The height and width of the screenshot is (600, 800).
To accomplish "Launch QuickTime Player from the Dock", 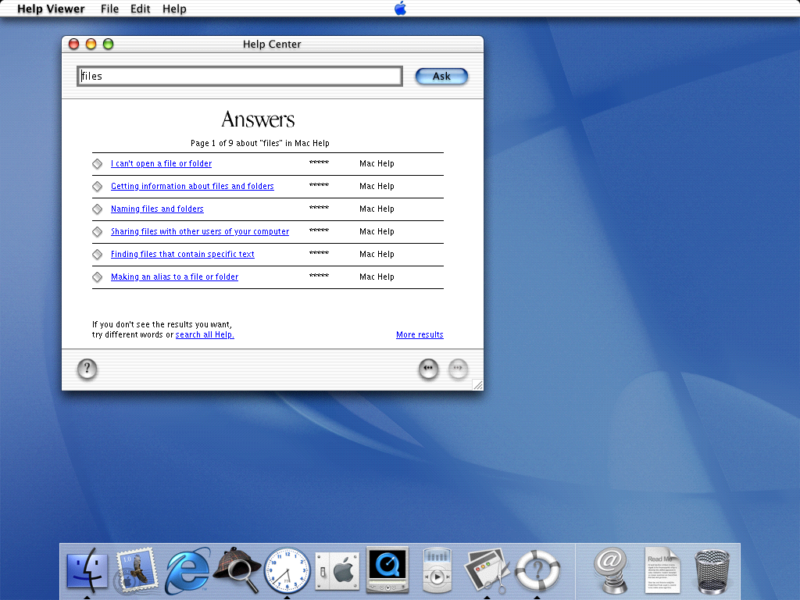I will click(387, 570).
